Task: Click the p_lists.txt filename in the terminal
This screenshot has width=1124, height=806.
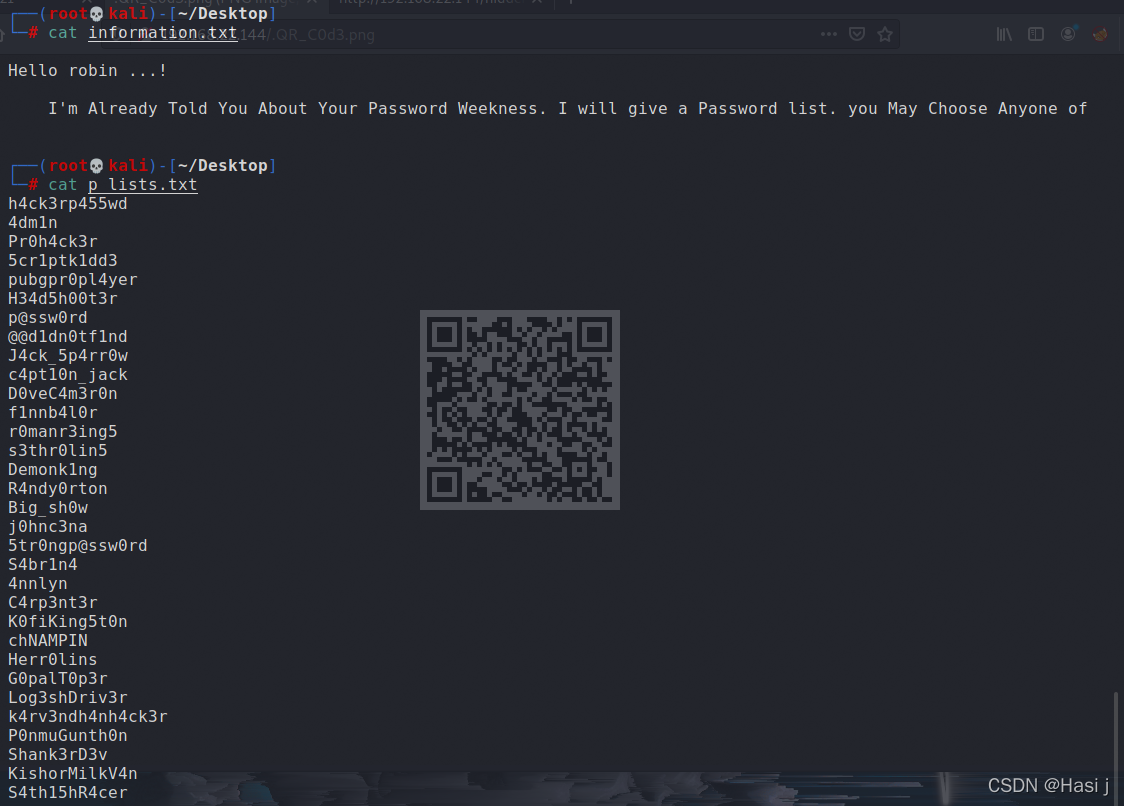Action: (x=143, y=185)
